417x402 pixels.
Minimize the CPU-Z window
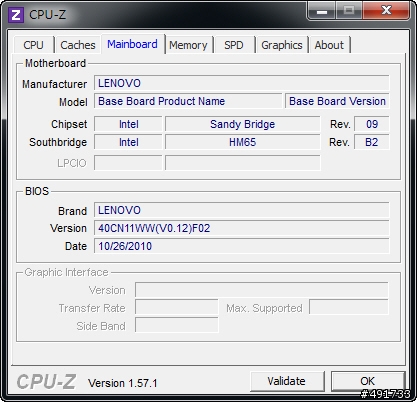pos(322,11)
